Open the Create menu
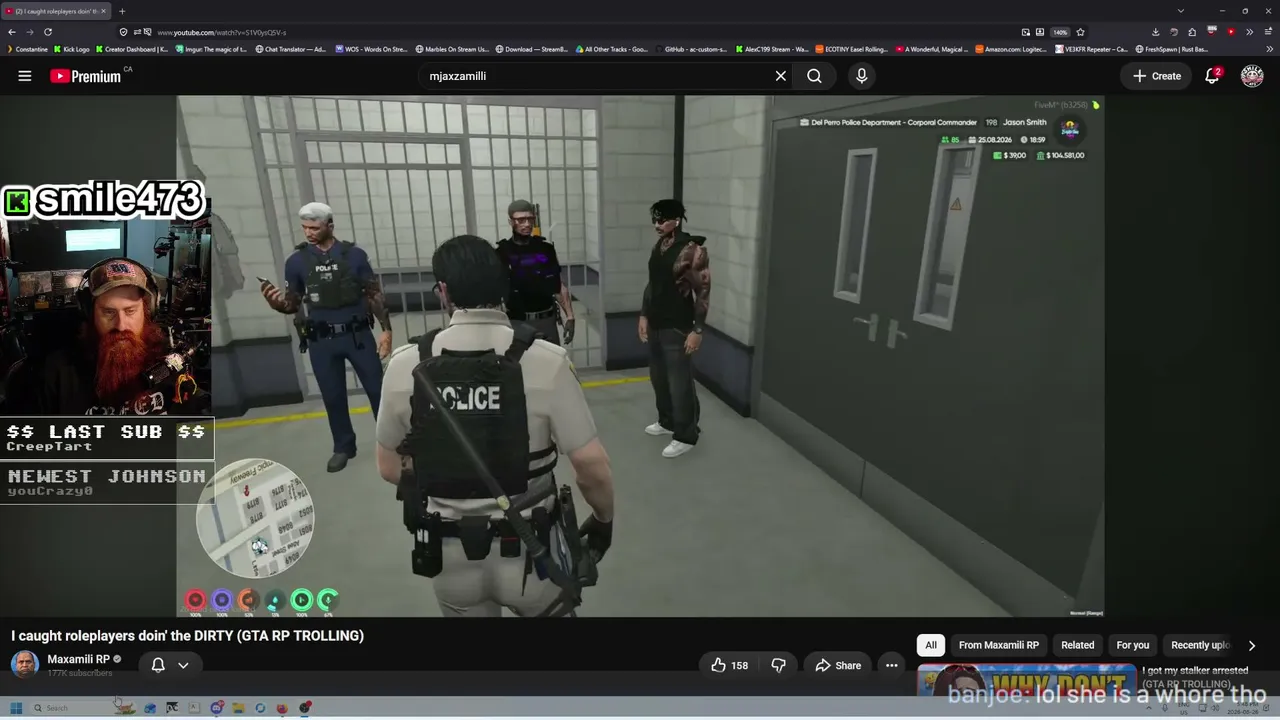Image resolution: width=1280 pixels, height=720 pixels. pyautogui.click(x=1157, y=76)
